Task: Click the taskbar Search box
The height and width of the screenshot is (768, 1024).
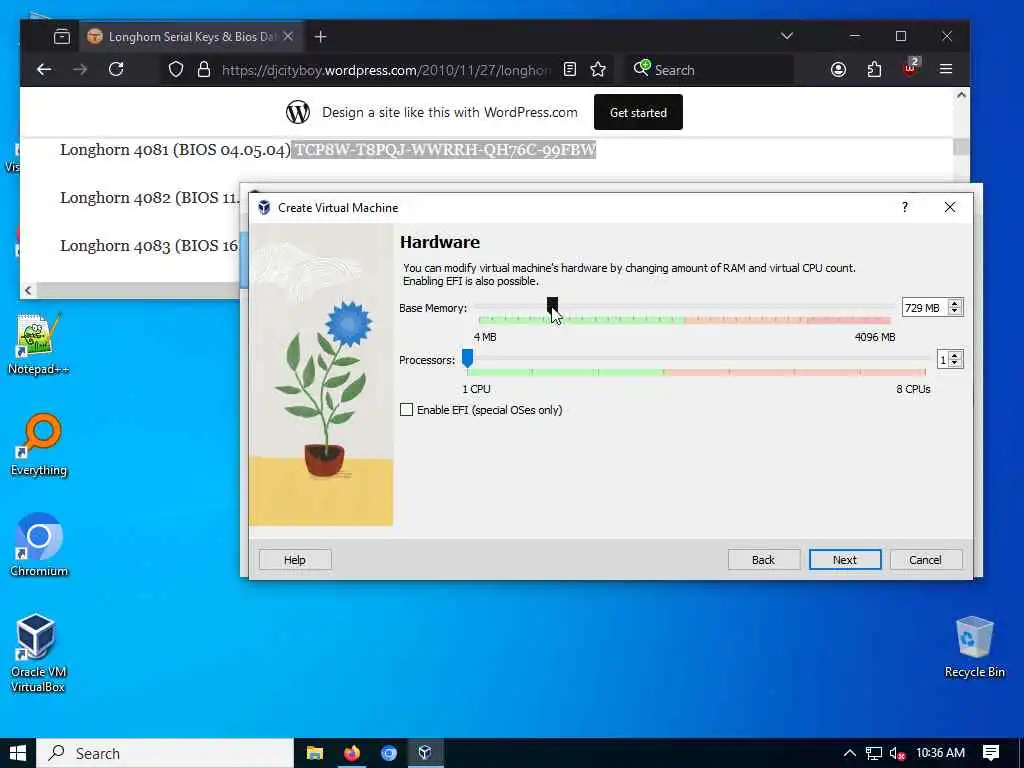Action: pyautogui.click(x=165, y=753)
